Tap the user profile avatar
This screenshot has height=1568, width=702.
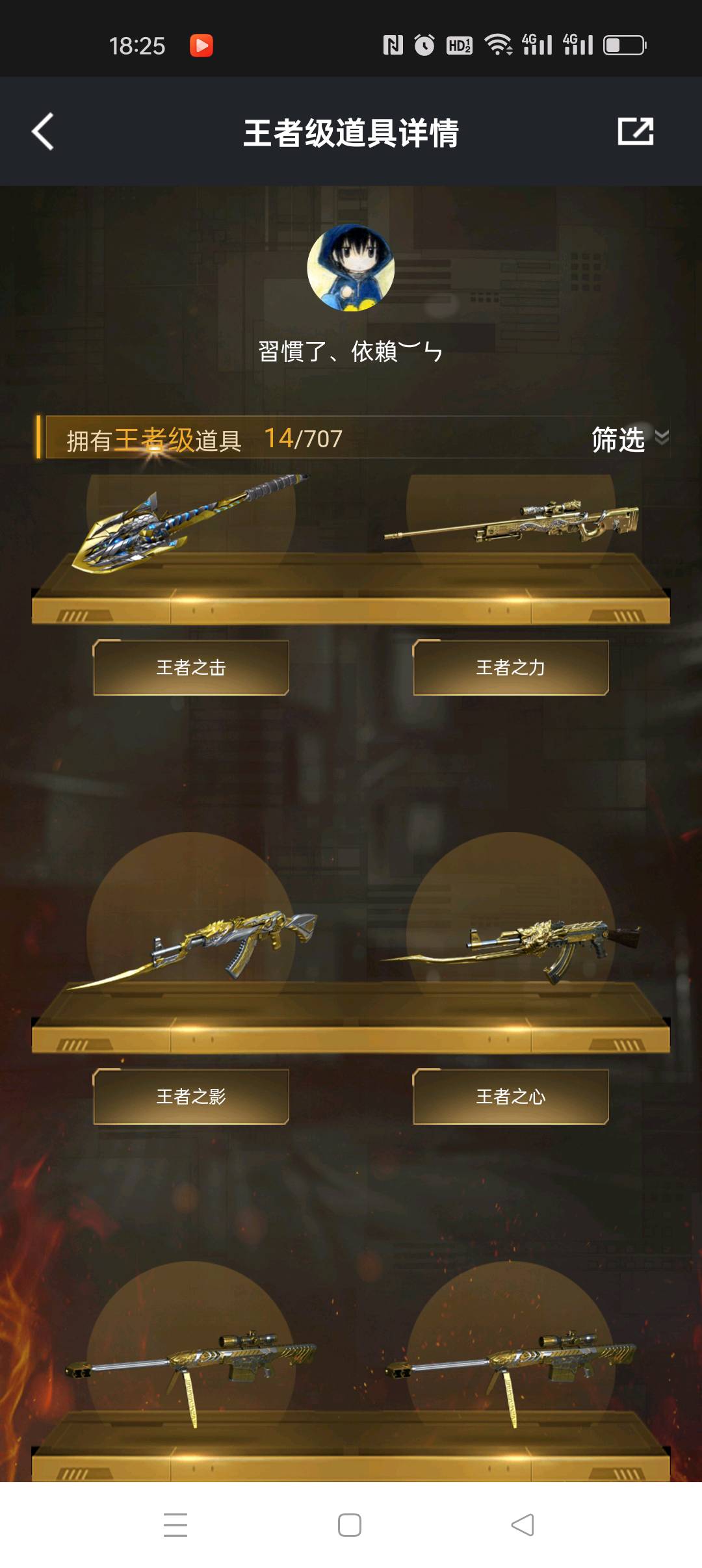pyautogui.click(x=351, y=268)
